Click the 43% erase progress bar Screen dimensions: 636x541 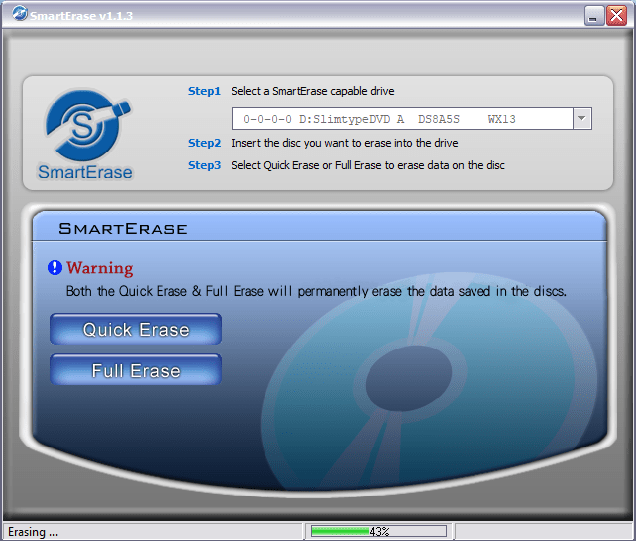379,531
